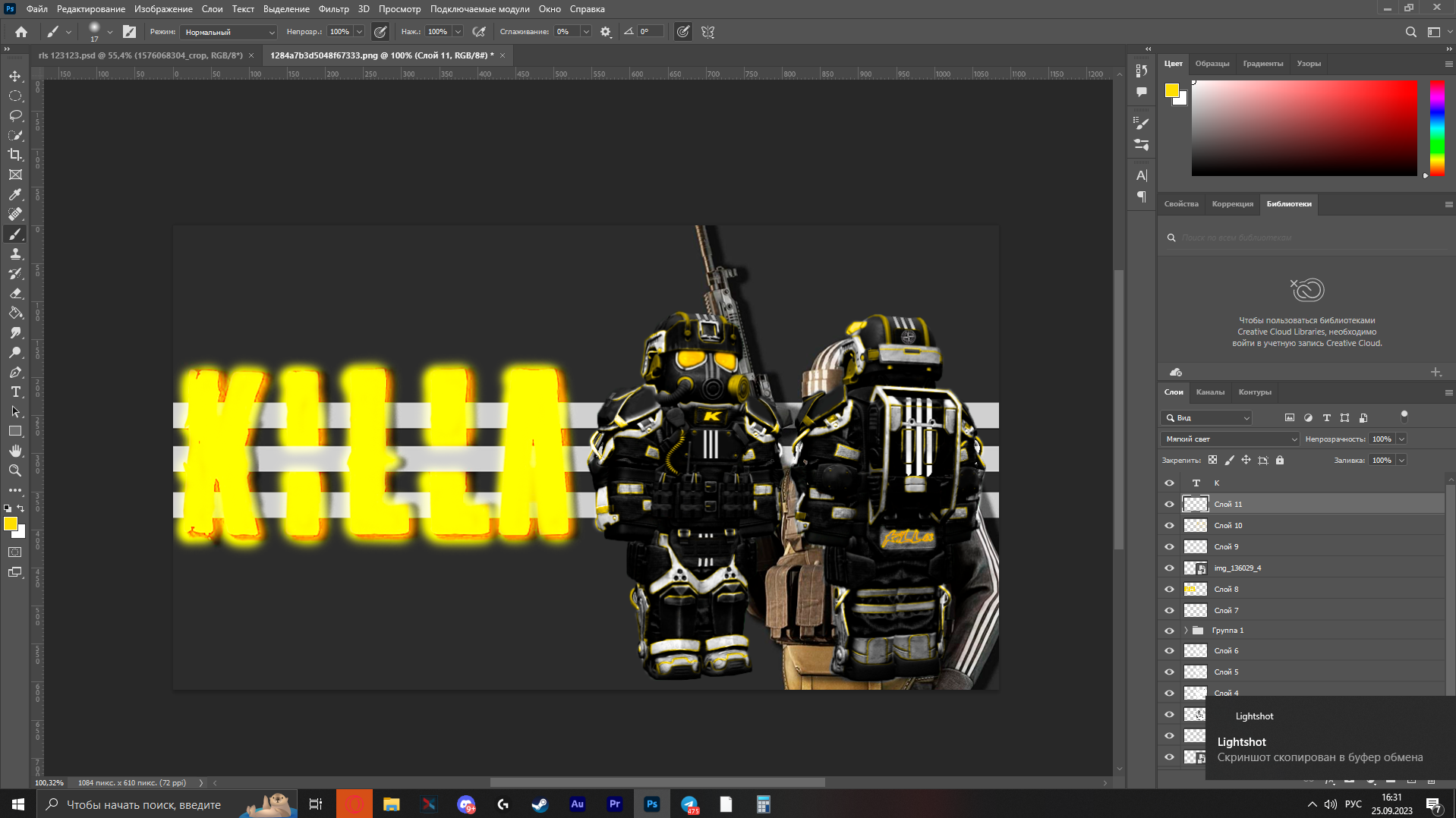Switch to the Коррекция panel tab
This screenshot has height=818, width=1456.
1232,204
